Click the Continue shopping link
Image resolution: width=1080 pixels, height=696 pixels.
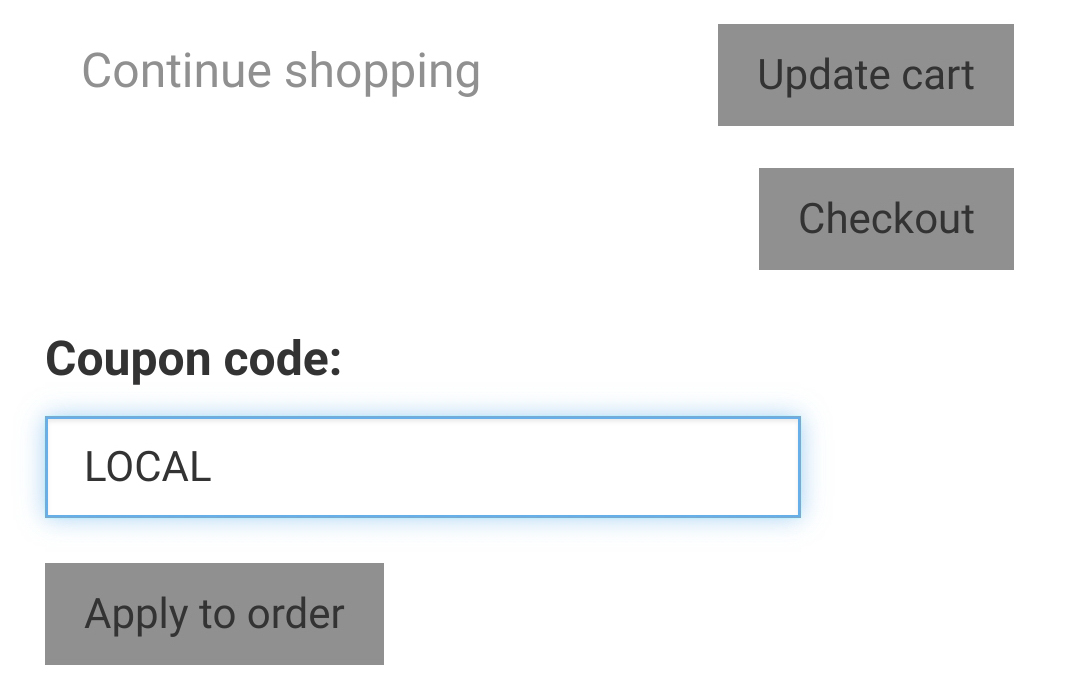281,72
